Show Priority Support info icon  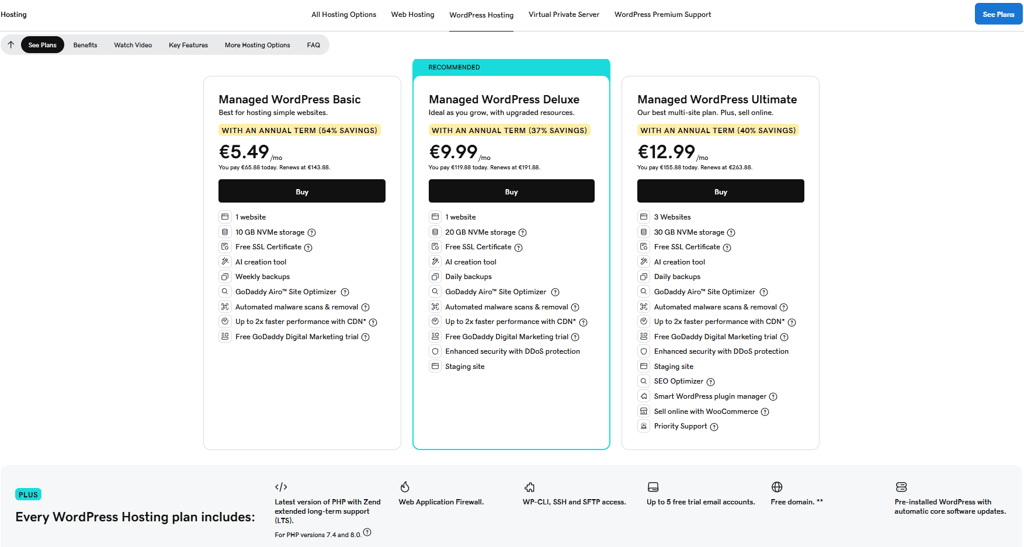(x=714, y=427)
